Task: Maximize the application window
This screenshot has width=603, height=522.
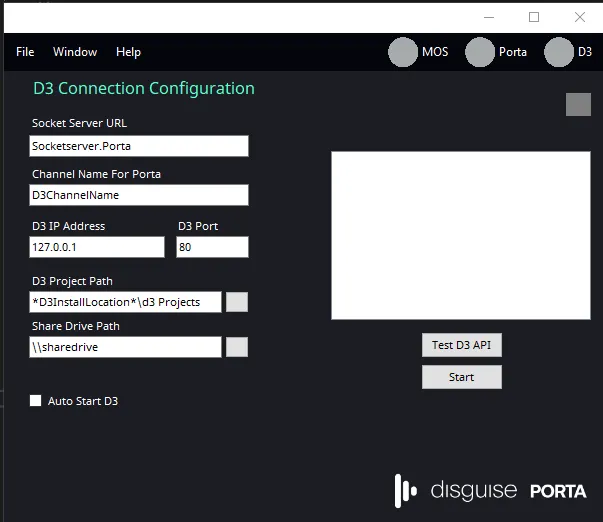Action: [534, 17]
